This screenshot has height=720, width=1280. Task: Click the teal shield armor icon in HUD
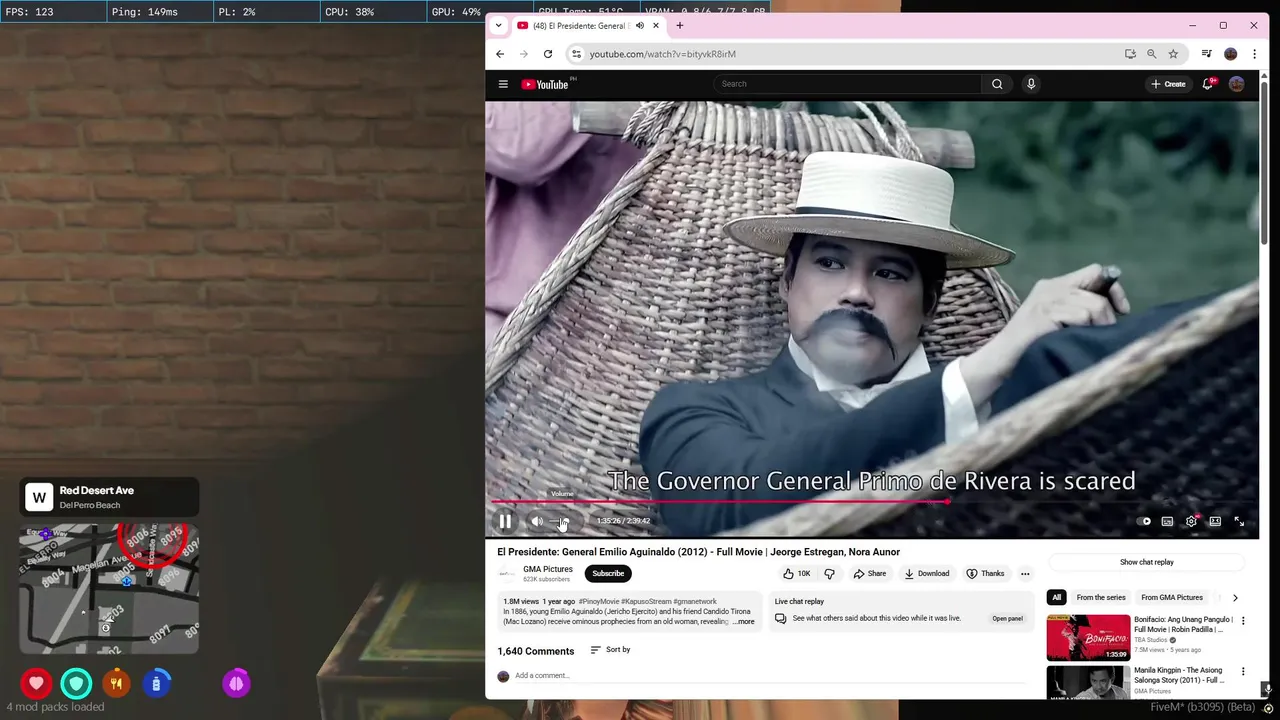click(x=76, y=683)
